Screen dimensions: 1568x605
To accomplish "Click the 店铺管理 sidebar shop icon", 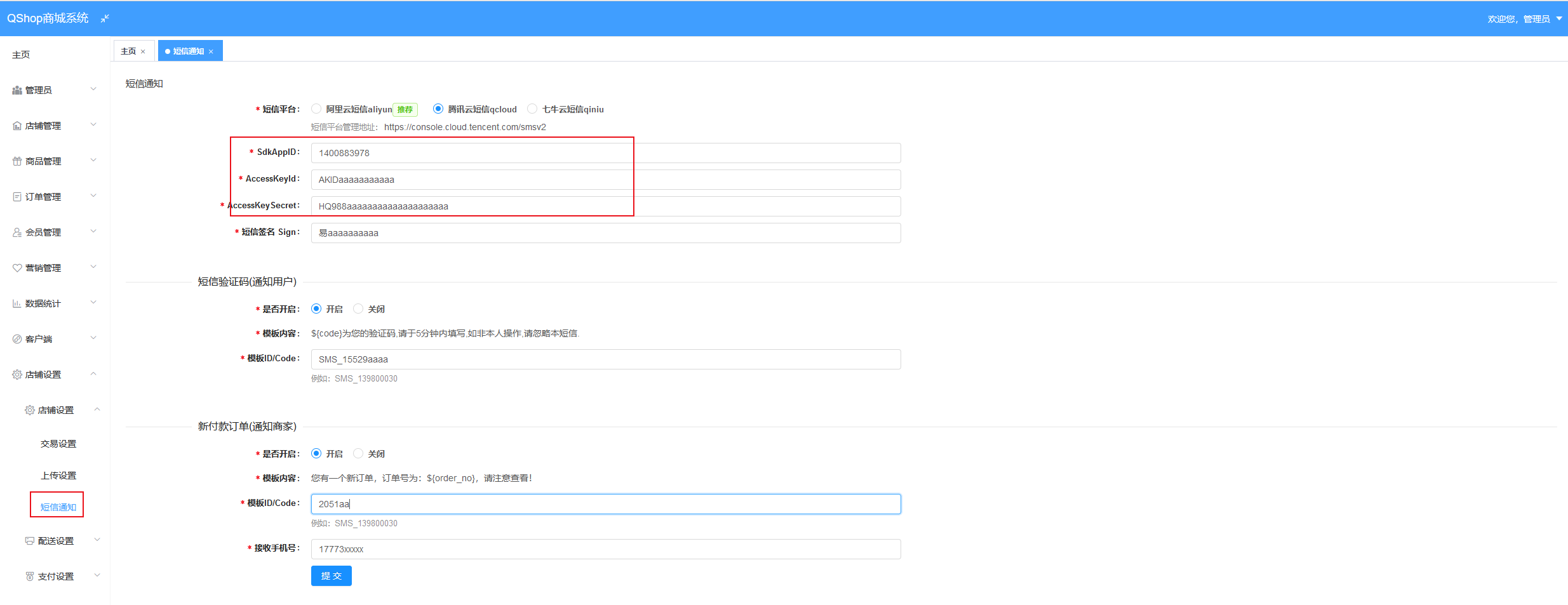I will [17, 126].
